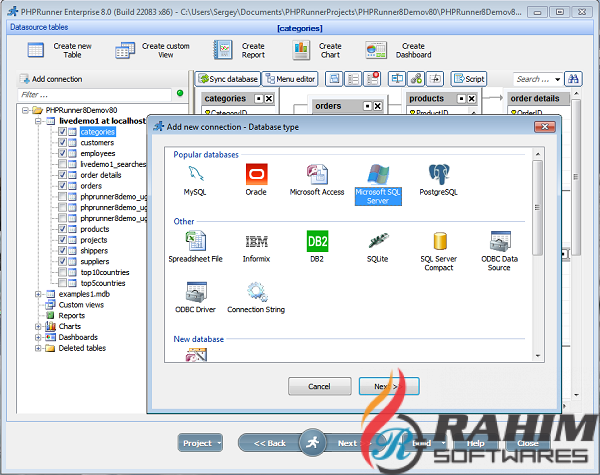The height and width of the screenshot is (475, 600).
Task: Click the green status dot beside Filter
Action: [180, 93]
